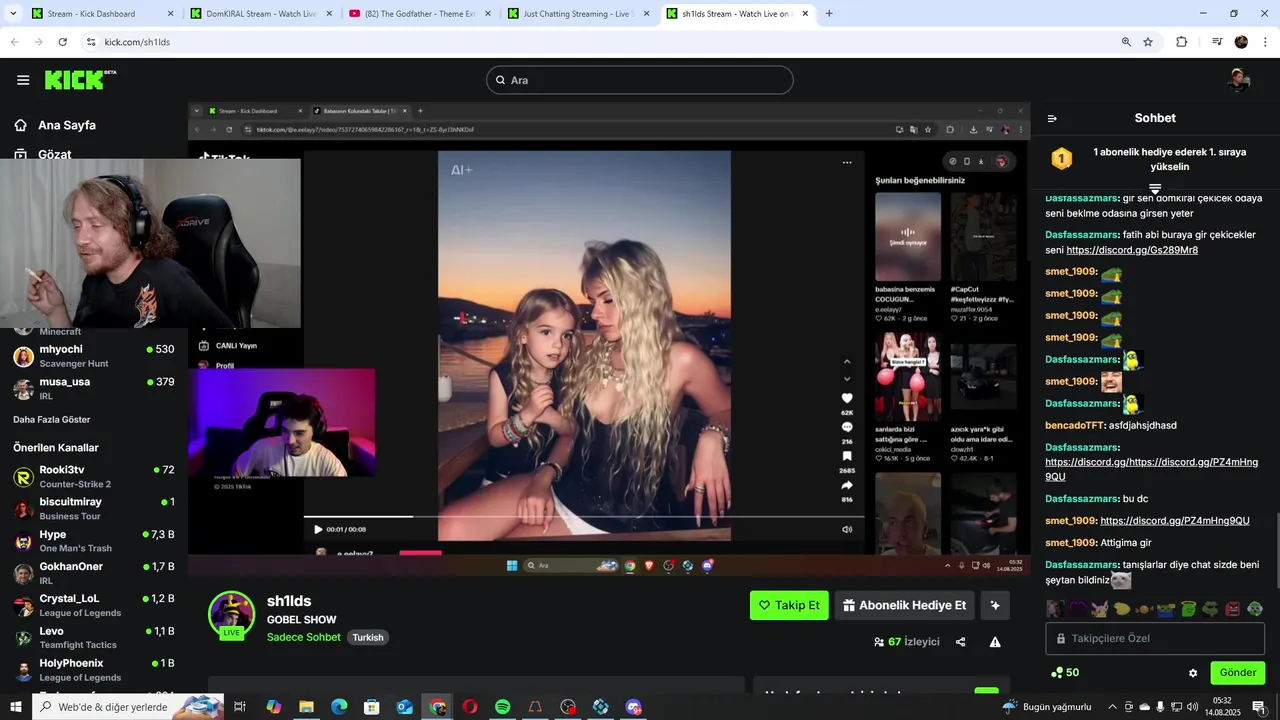The image size is (1280, 720).
Task: Collapse the Sohbet chat panel
Action: pyautogui.click(x=1052, y=118)
